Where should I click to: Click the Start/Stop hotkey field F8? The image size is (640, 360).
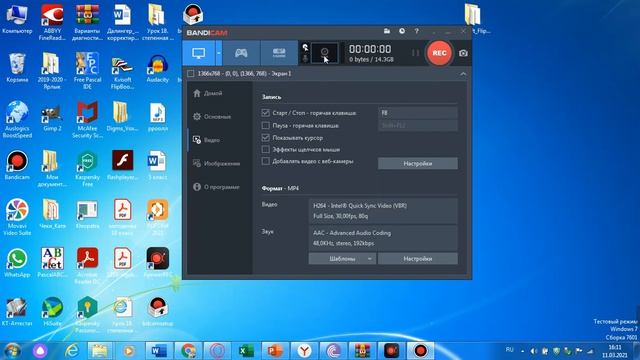coord(418,113)
